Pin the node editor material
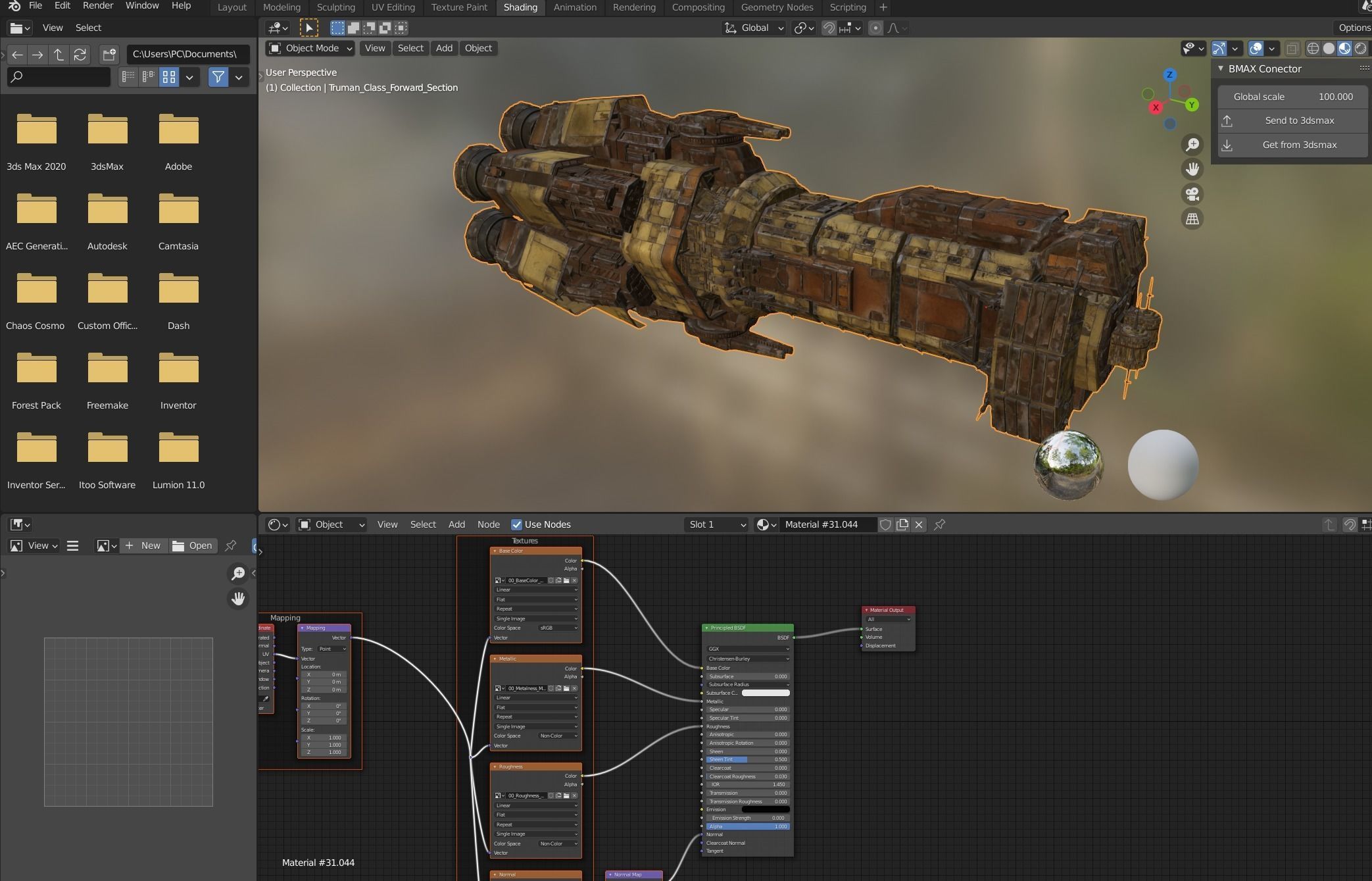The width and height of the screenshot is (1372, 881). pos(939,524)
